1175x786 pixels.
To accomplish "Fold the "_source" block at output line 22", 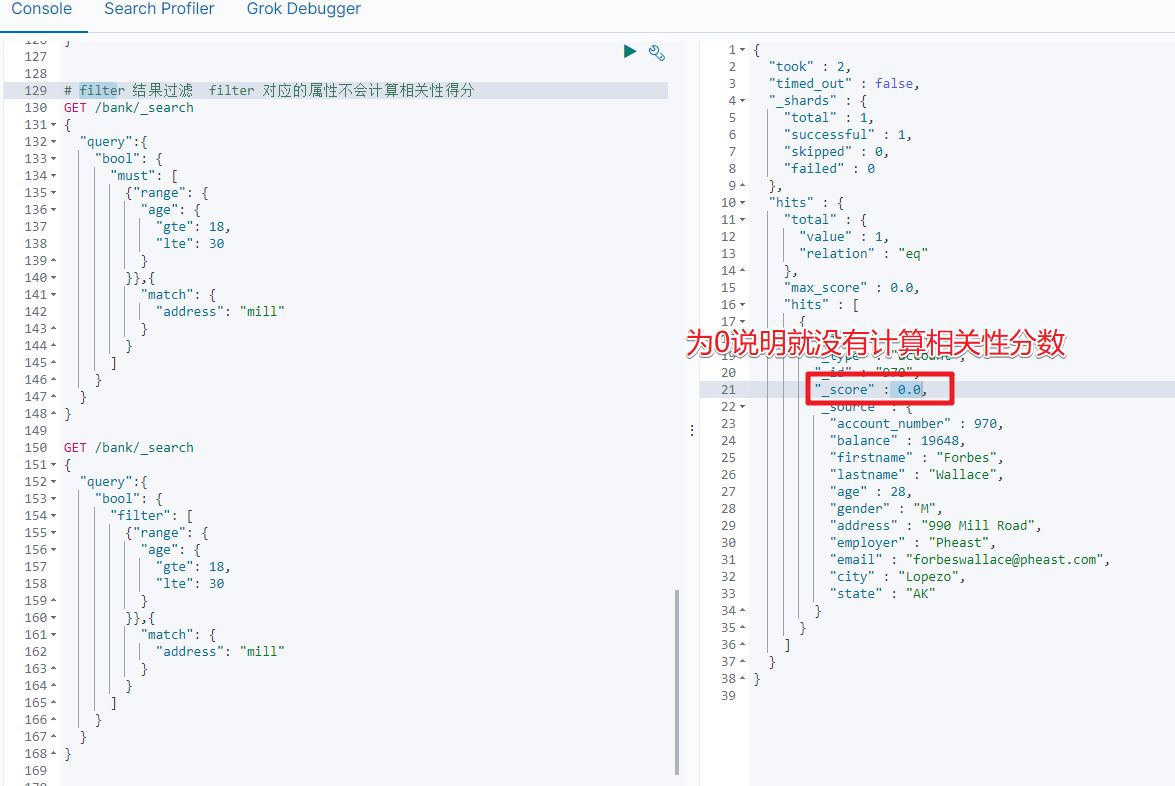I will (743, 407).
